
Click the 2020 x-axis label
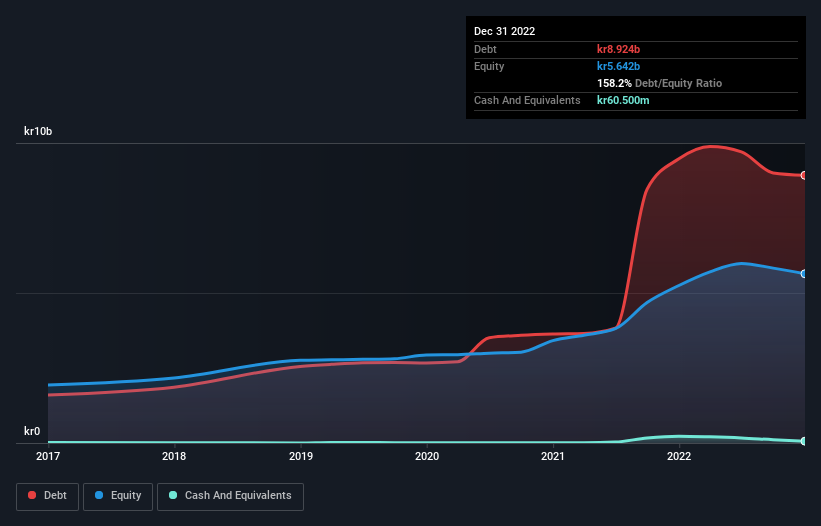tap(427, 456)
